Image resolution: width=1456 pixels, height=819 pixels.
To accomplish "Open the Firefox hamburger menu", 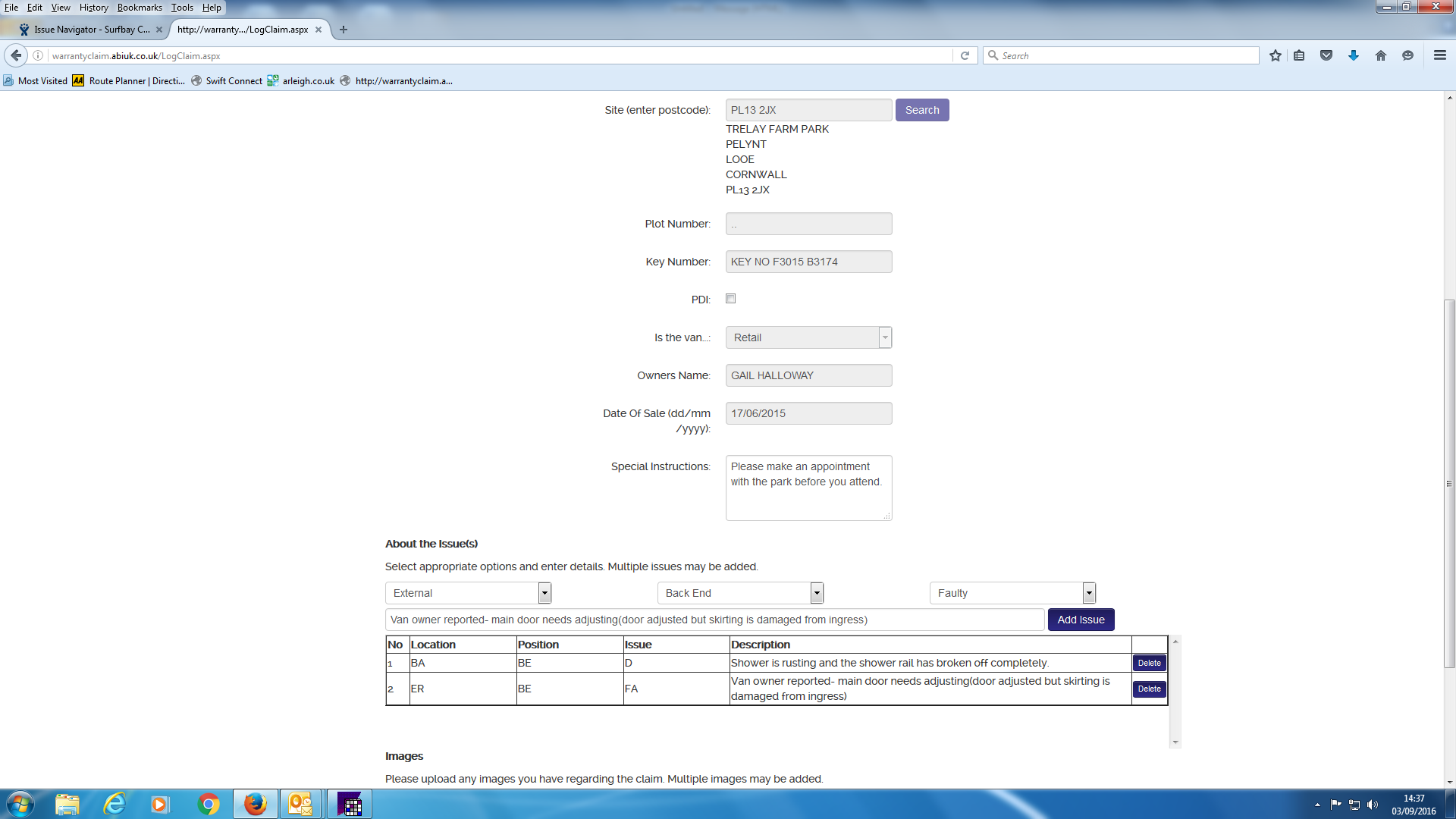I will click(1439, 55).
